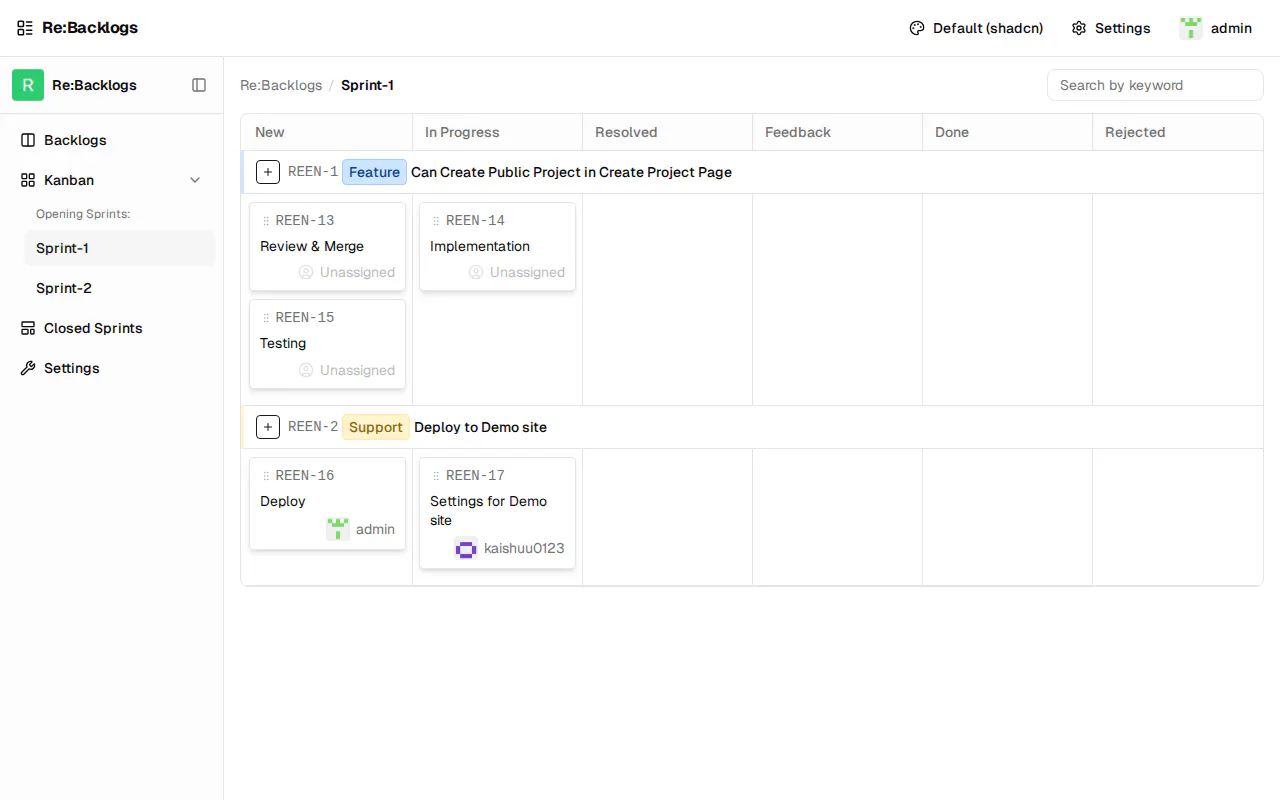Image resolution: width=1280 pixels, height=800 pixels.
Task: Click the drag handle on REEN-16 card
Action: click(x=266, y=476)
